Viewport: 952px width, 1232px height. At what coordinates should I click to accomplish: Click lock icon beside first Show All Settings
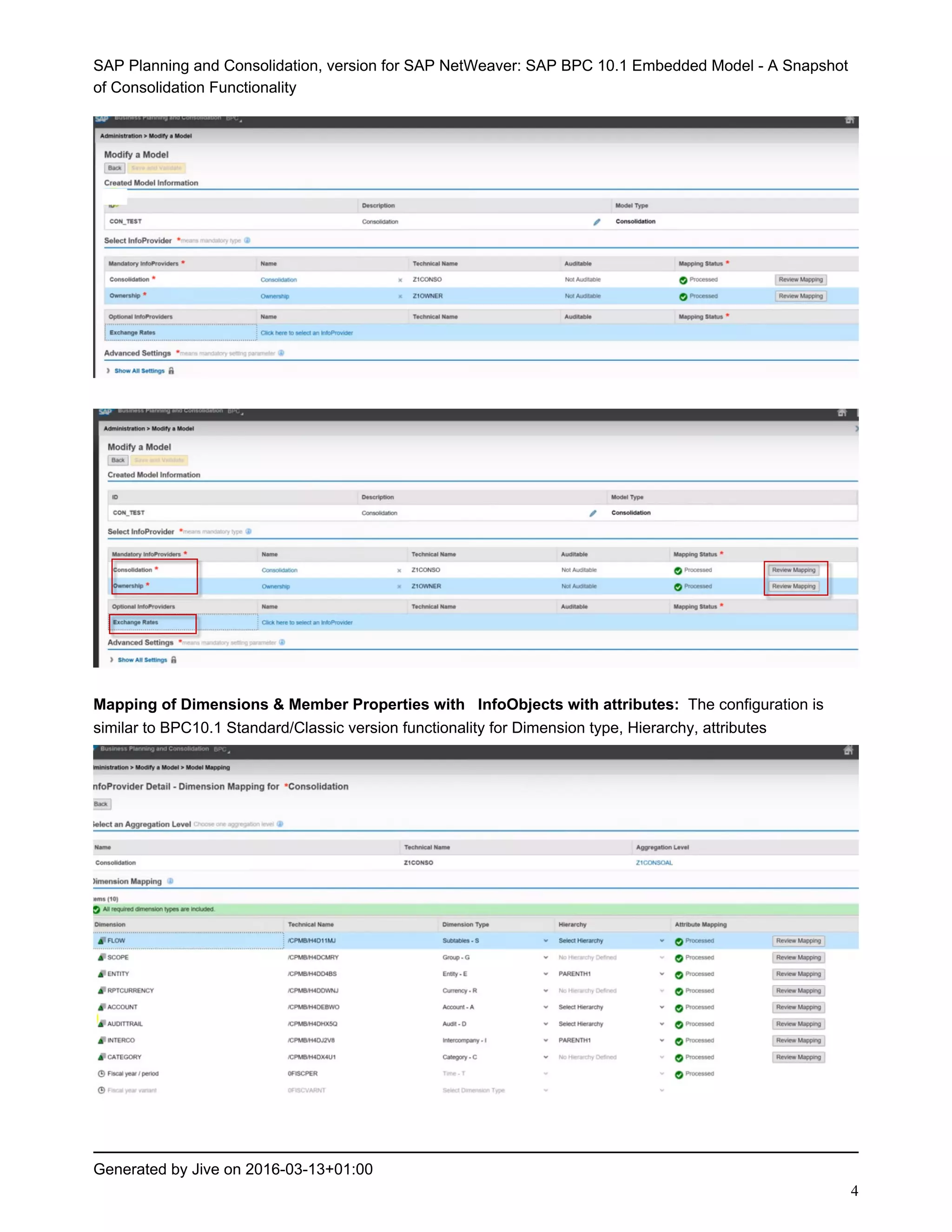click(172, 371)
